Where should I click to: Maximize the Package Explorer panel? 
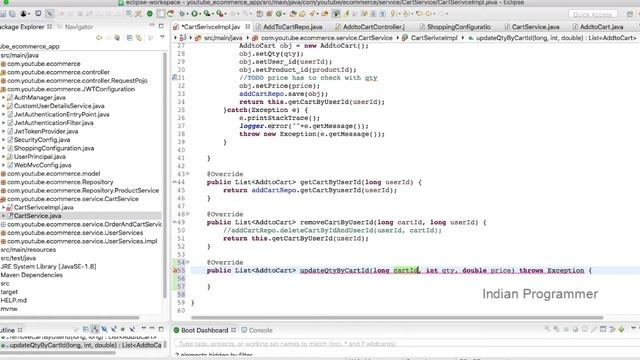pyautogui.click(x=161, y=26)
